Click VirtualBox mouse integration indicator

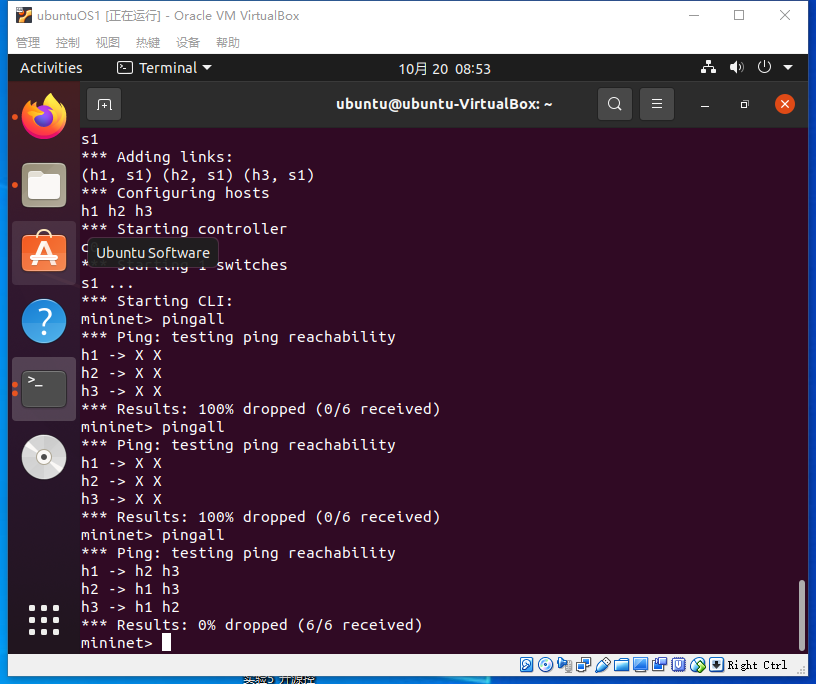[698, 665]
